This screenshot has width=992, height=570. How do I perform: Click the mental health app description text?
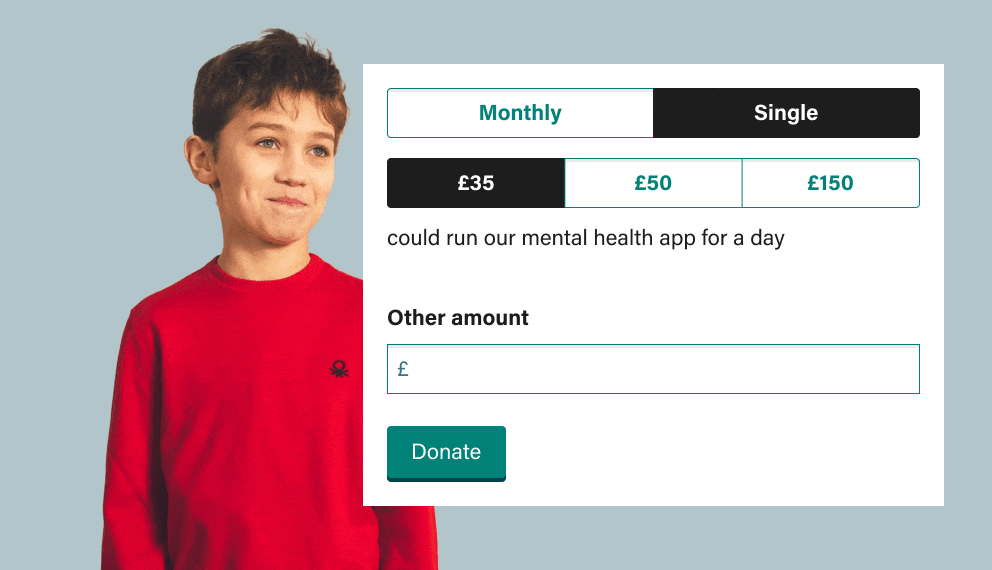click(x=586, y=239)
